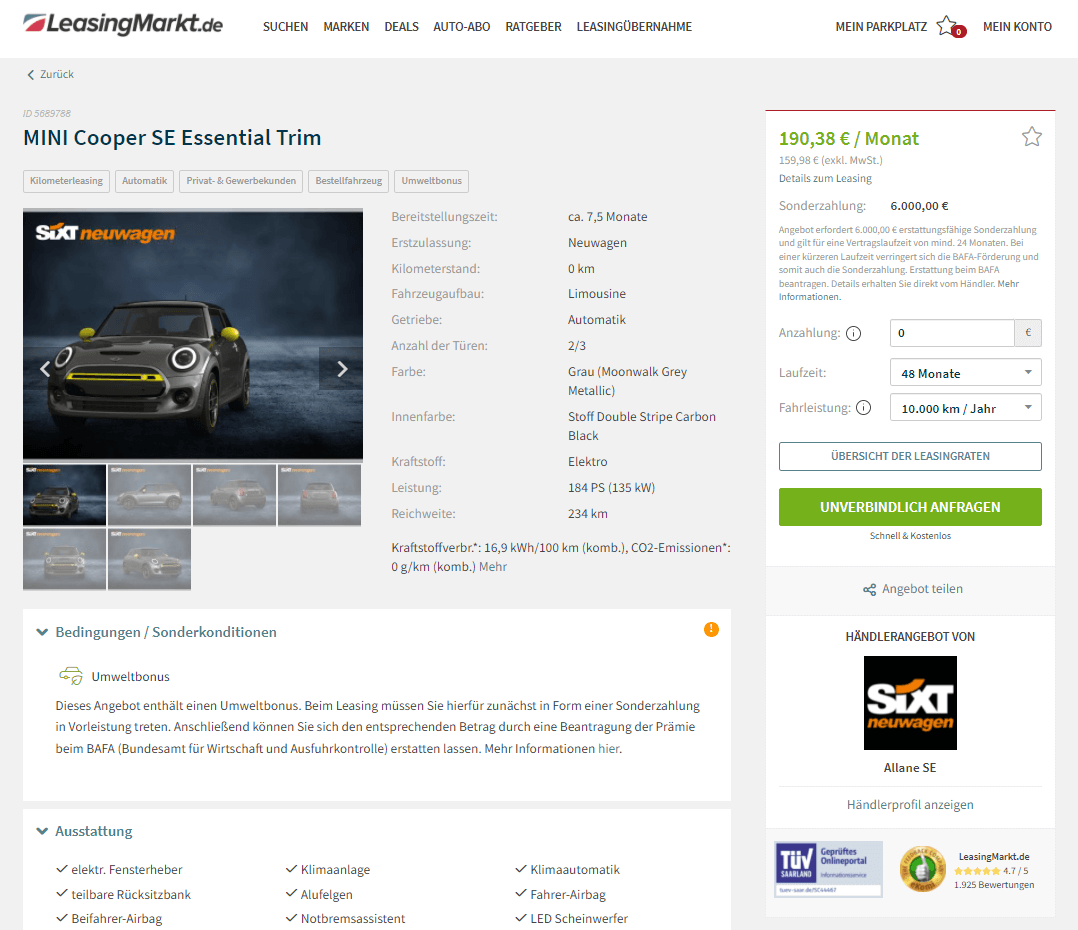Open the RATGEBER menu
Screen dimensions: 1078x930
(x=534, y=27)
